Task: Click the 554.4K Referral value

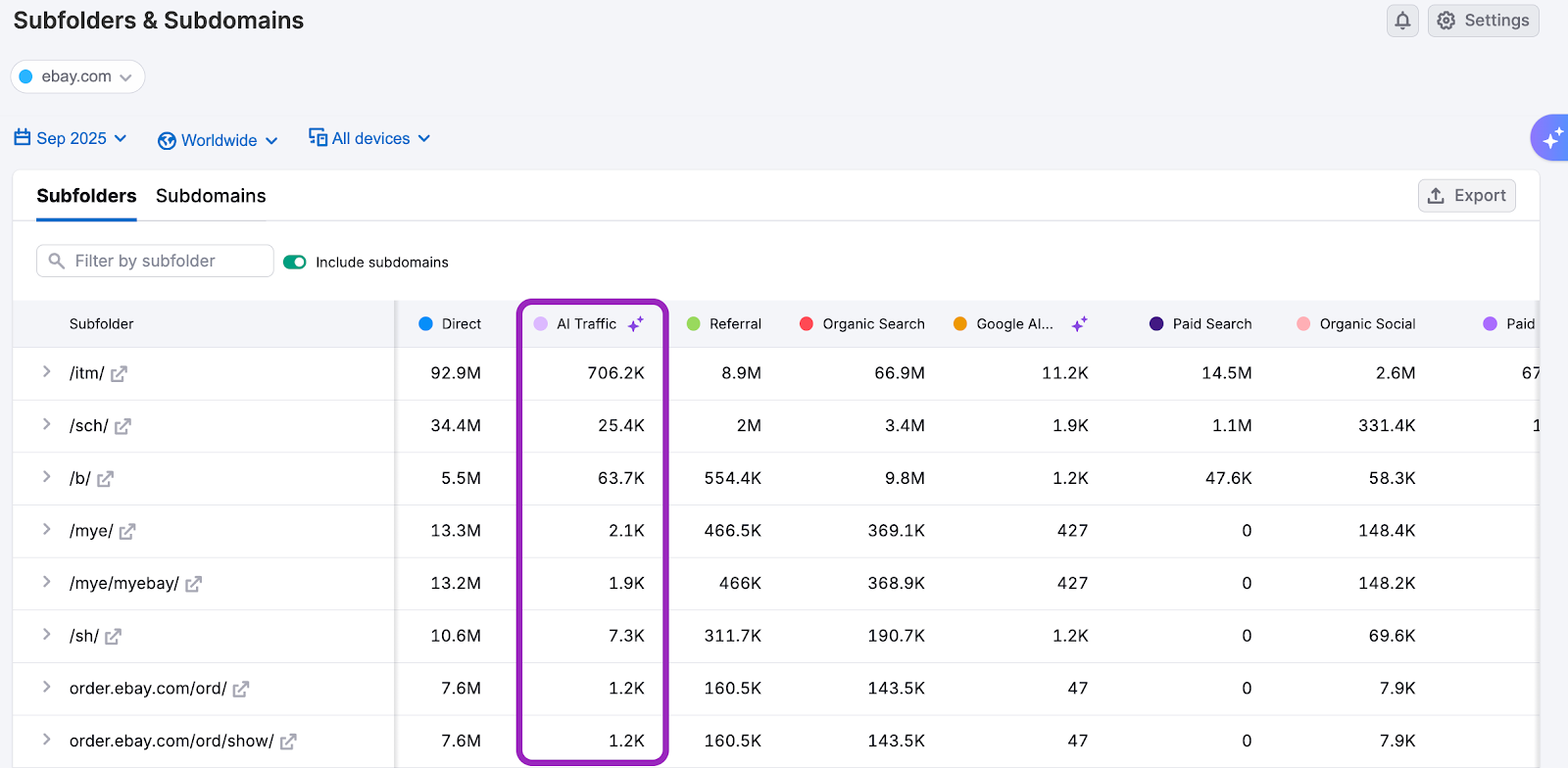Action: tap(733, 478)
